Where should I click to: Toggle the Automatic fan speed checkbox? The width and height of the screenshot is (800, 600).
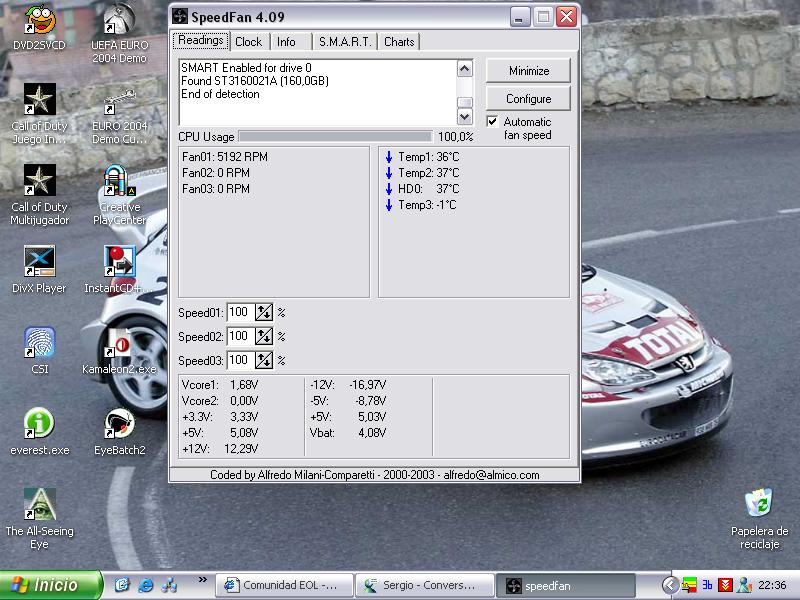point(492,122)
